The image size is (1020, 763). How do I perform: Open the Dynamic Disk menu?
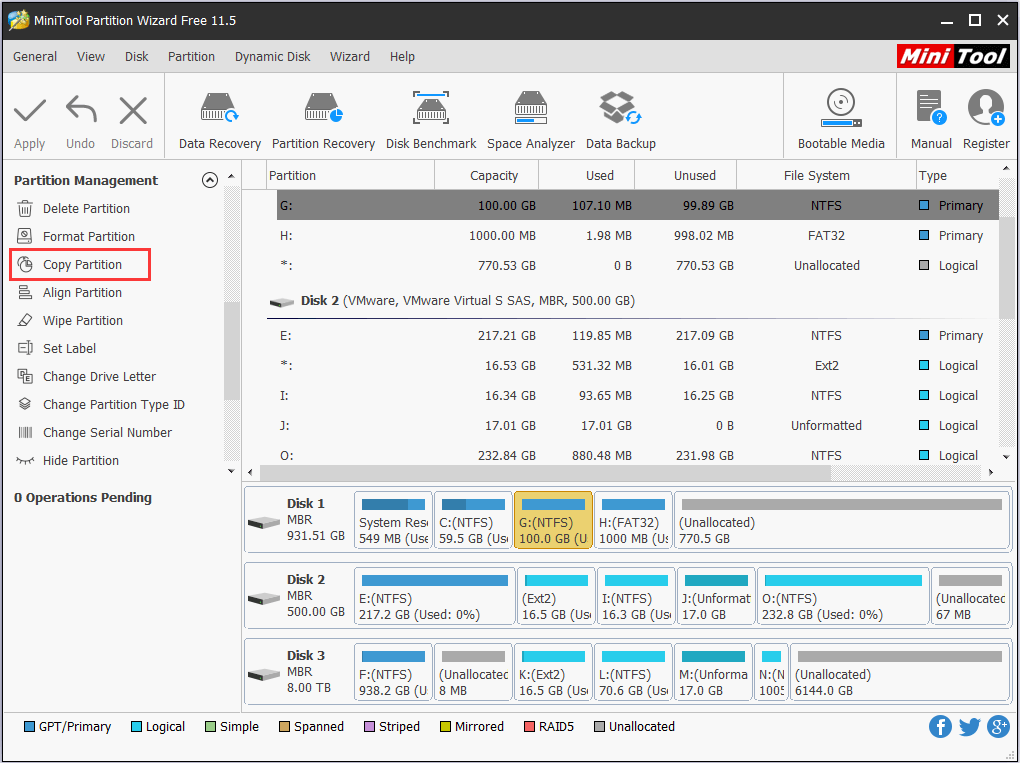tap(273, 57)
